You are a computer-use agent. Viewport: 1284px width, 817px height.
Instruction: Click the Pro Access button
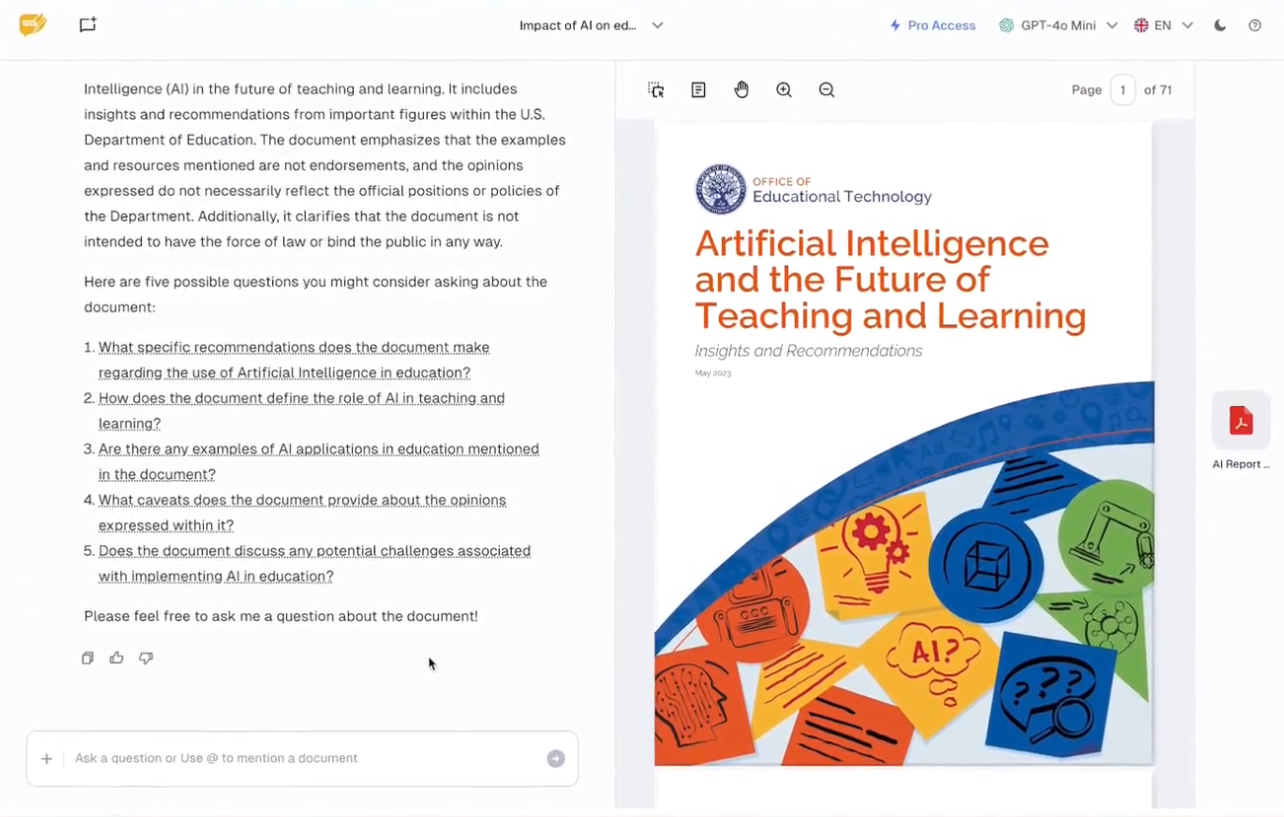932,26
